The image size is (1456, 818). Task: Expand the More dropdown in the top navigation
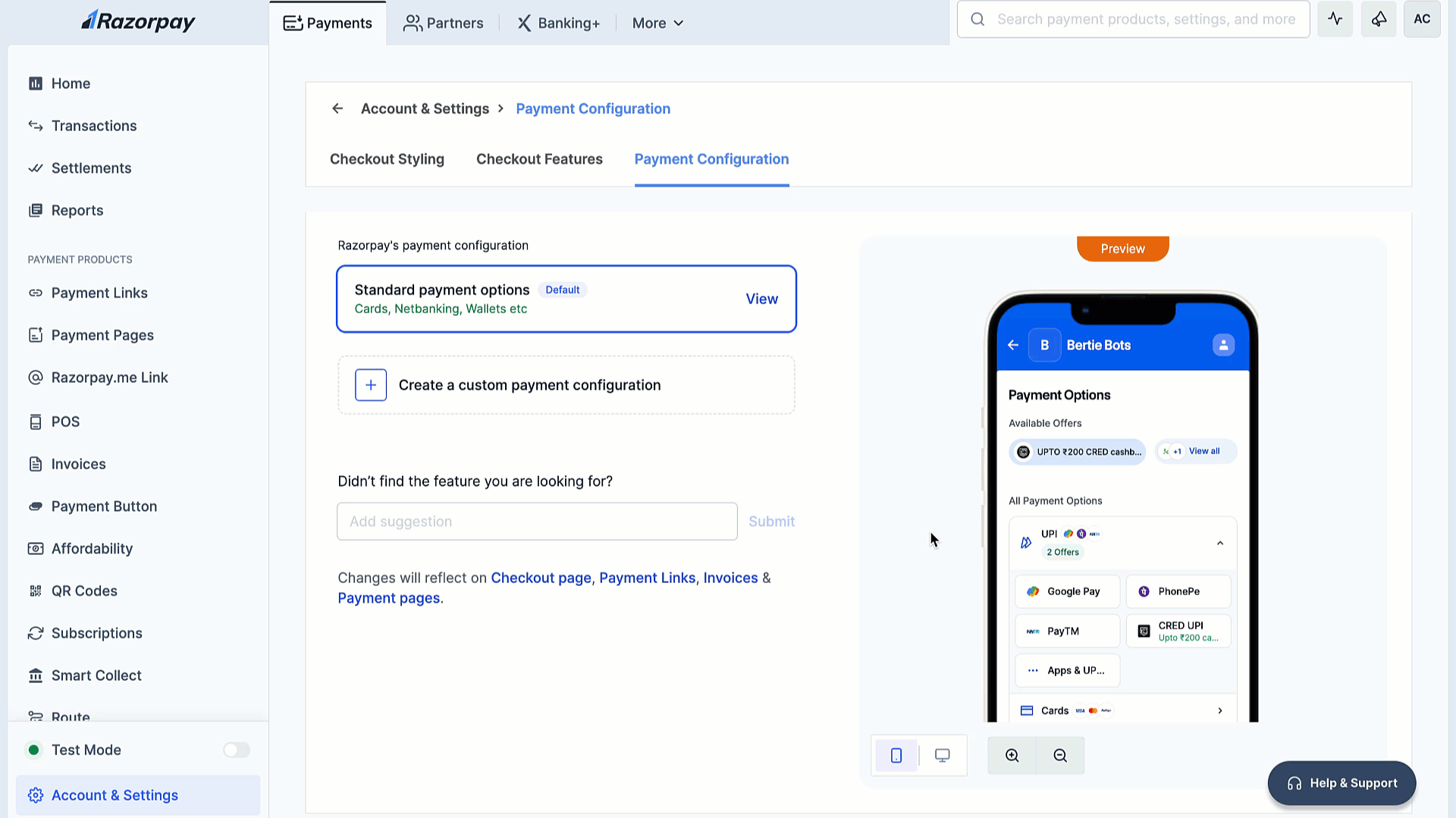click(657, 23)
